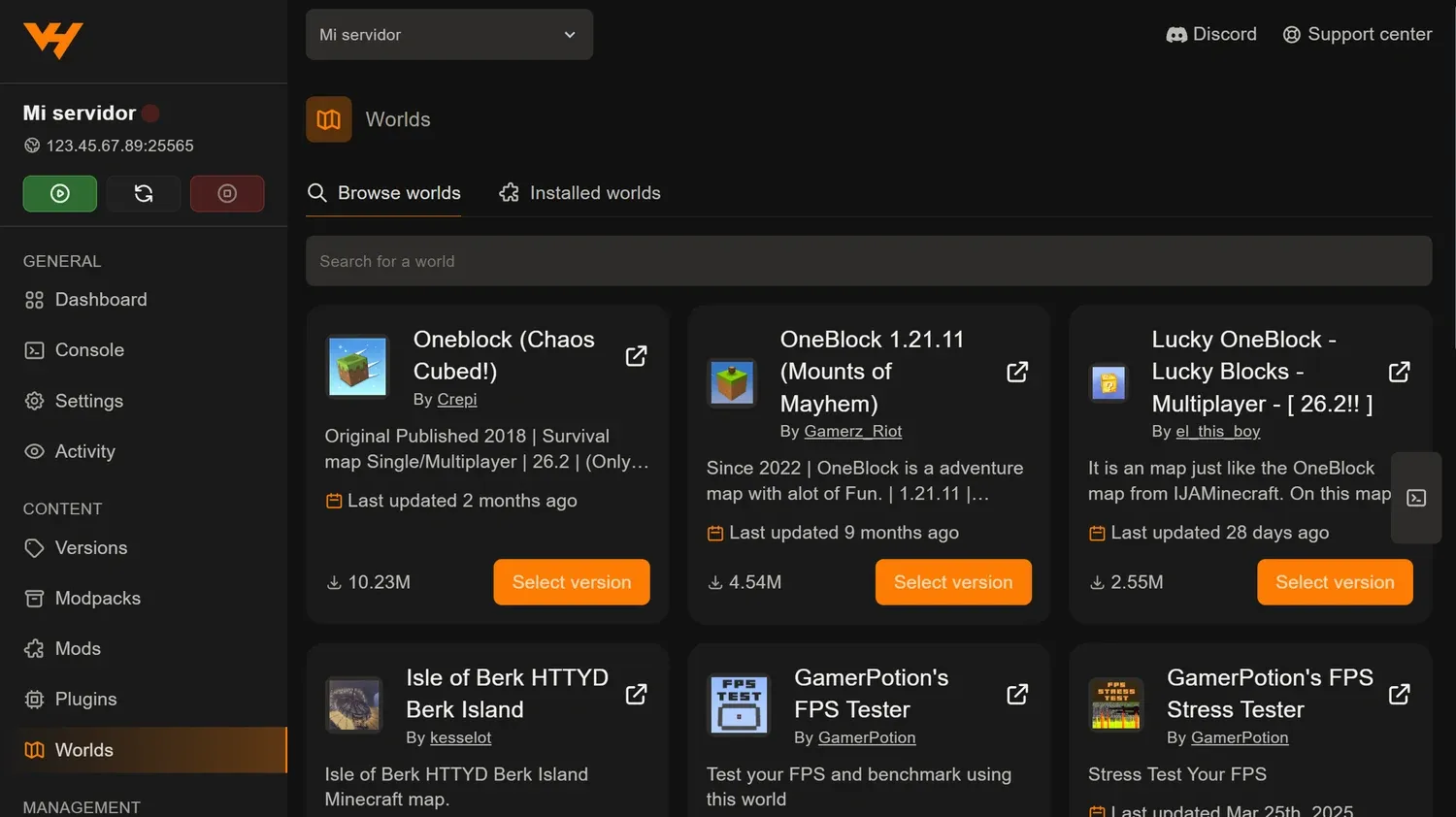Screen dimensions: 1456x817
Task: Click the Mi servidor name in sidebar
Action: 80,114
